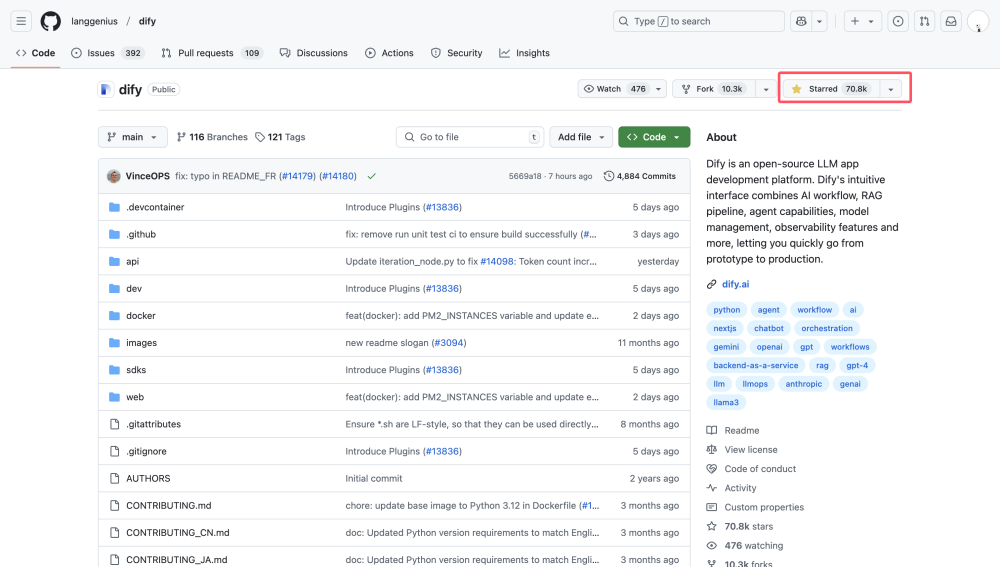
Task: Open the hamburger navigation menu
Action: [21, 21]
